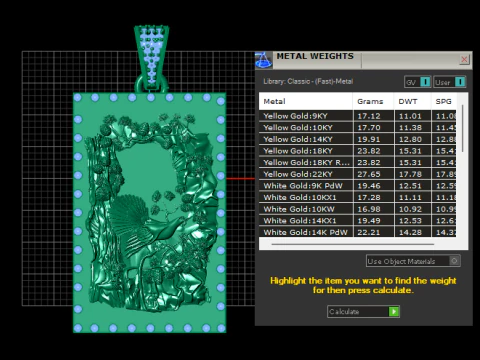
Task: Select the White Gold:14KX1 row
Action: [x=357, y=221]
